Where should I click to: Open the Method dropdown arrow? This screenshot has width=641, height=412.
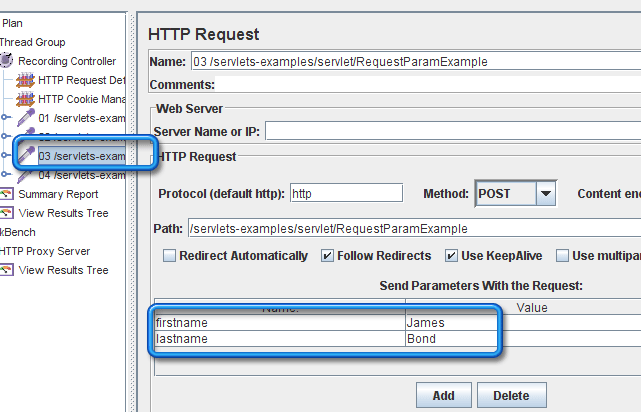(546, 193)
